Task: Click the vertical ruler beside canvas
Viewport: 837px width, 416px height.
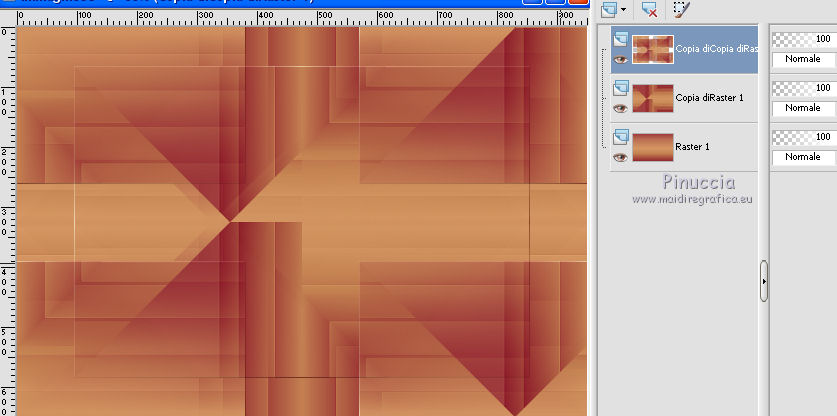Action: (8, 222)
